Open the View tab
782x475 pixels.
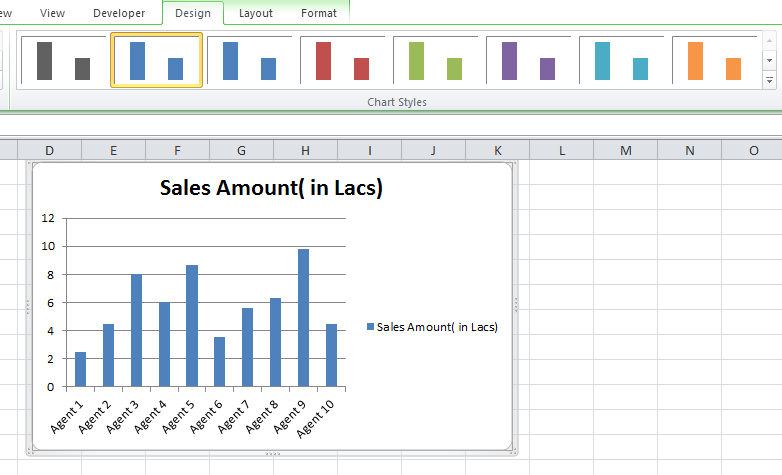pos(52,13)
